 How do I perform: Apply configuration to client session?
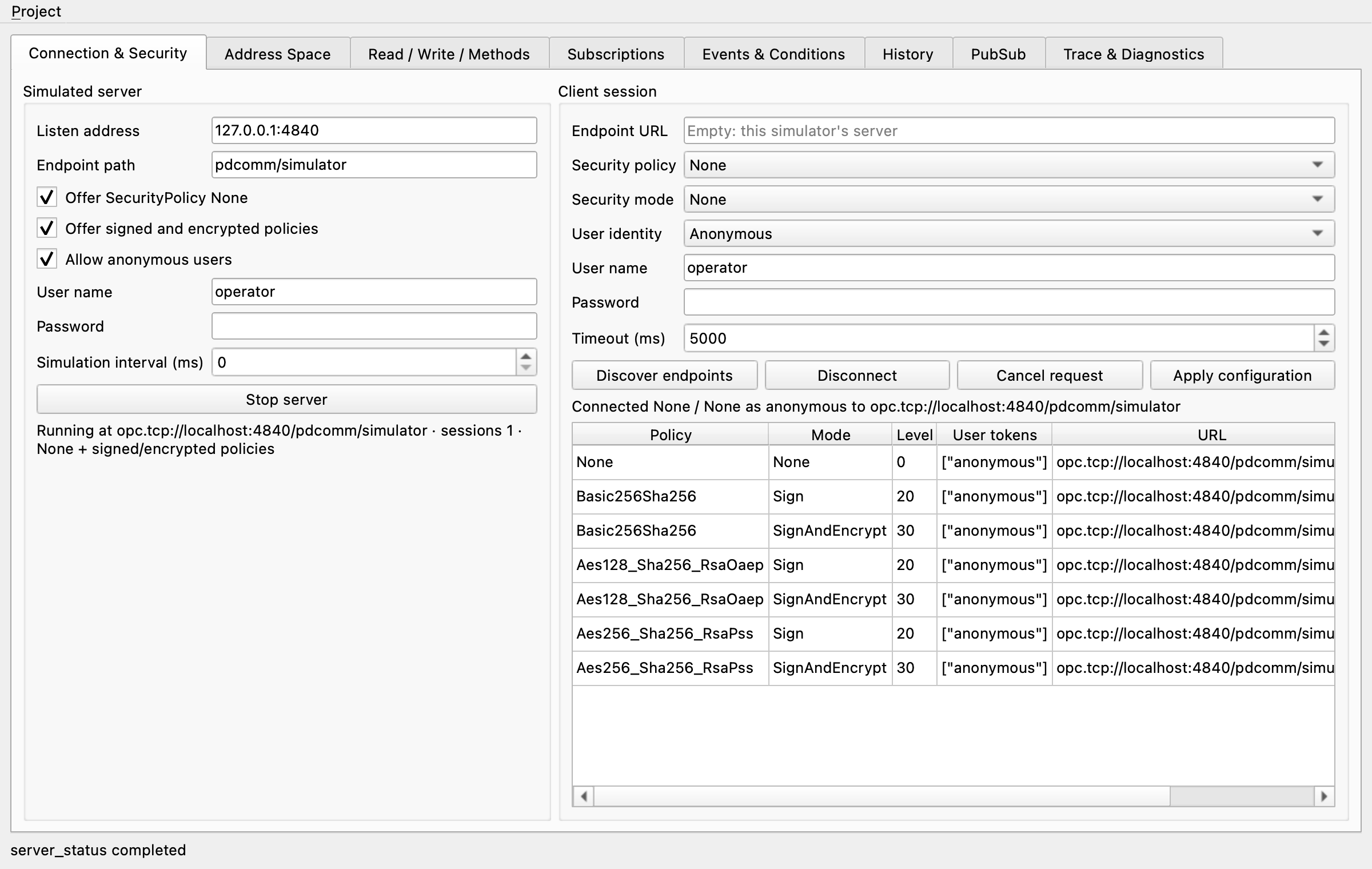(1242, 375)
